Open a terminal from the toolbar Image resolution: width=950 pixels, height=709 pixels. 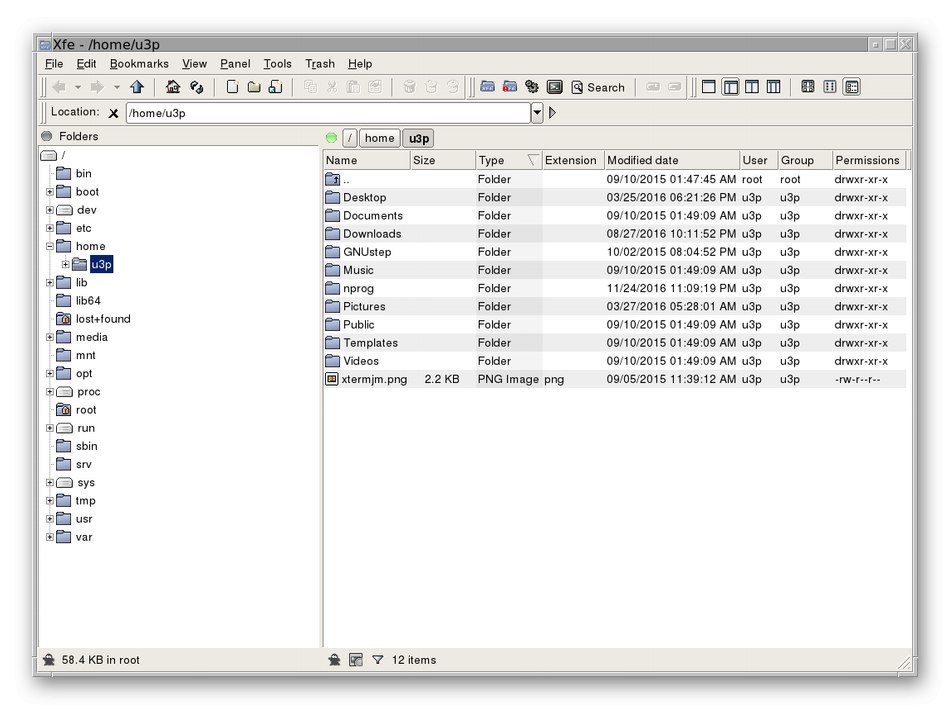pos(554,88)
